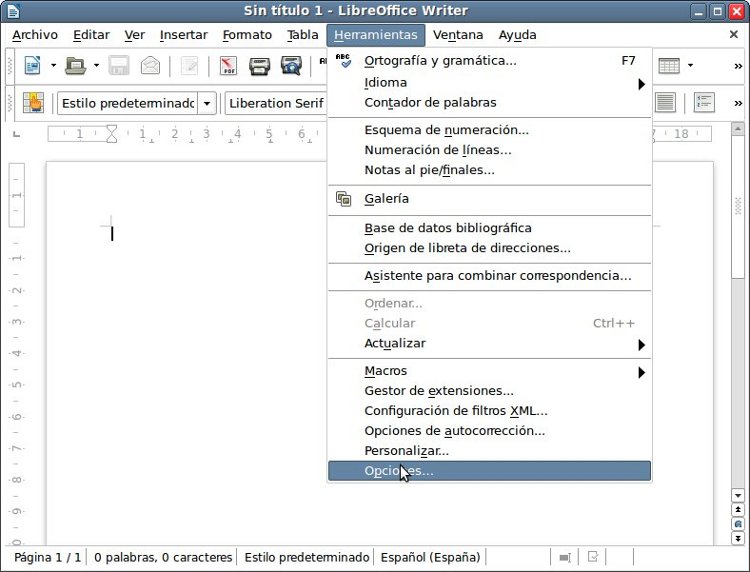Click the Justified alignment icon
Viewport: 750px width, 572px height.
coord(665,103)
